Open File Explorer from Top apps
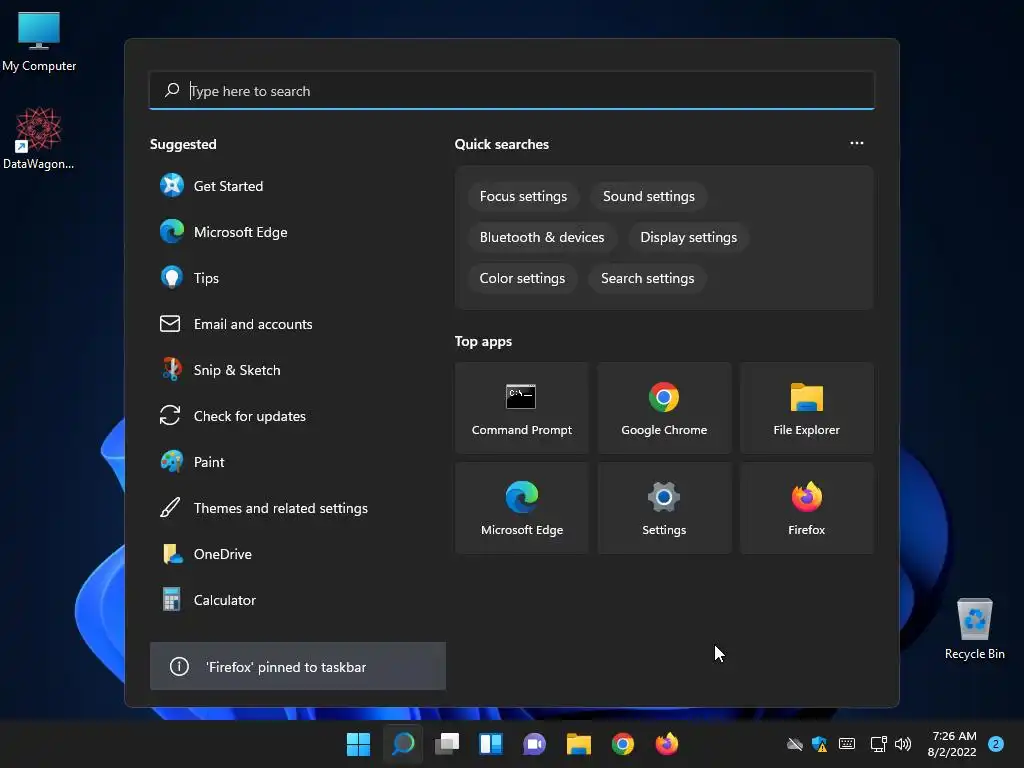Image resolution: width=1024 pixels, height=768 pixels. pyautogui.click(x=807, y=408)
